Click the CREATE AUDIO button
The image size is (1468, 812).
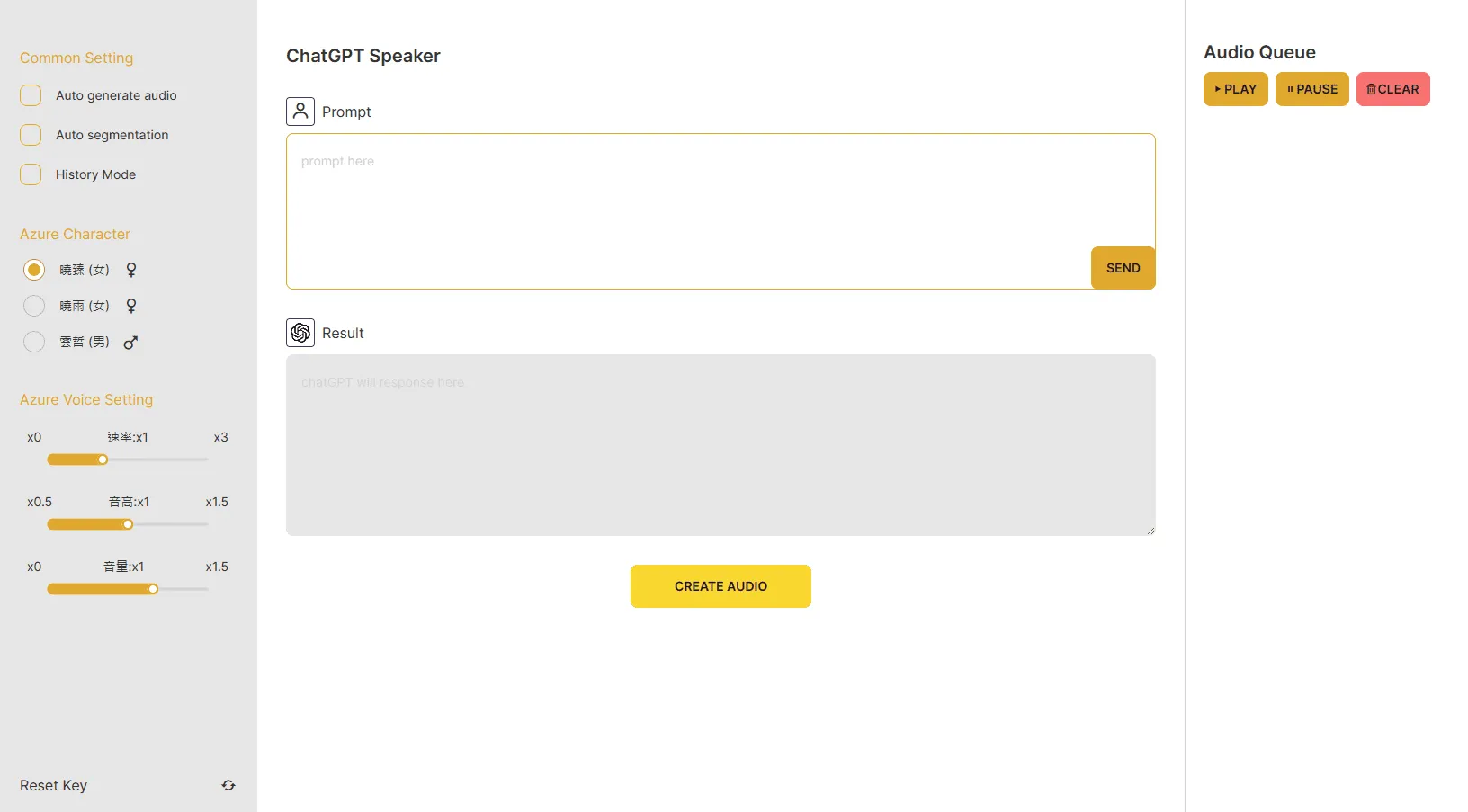point(721,586)
